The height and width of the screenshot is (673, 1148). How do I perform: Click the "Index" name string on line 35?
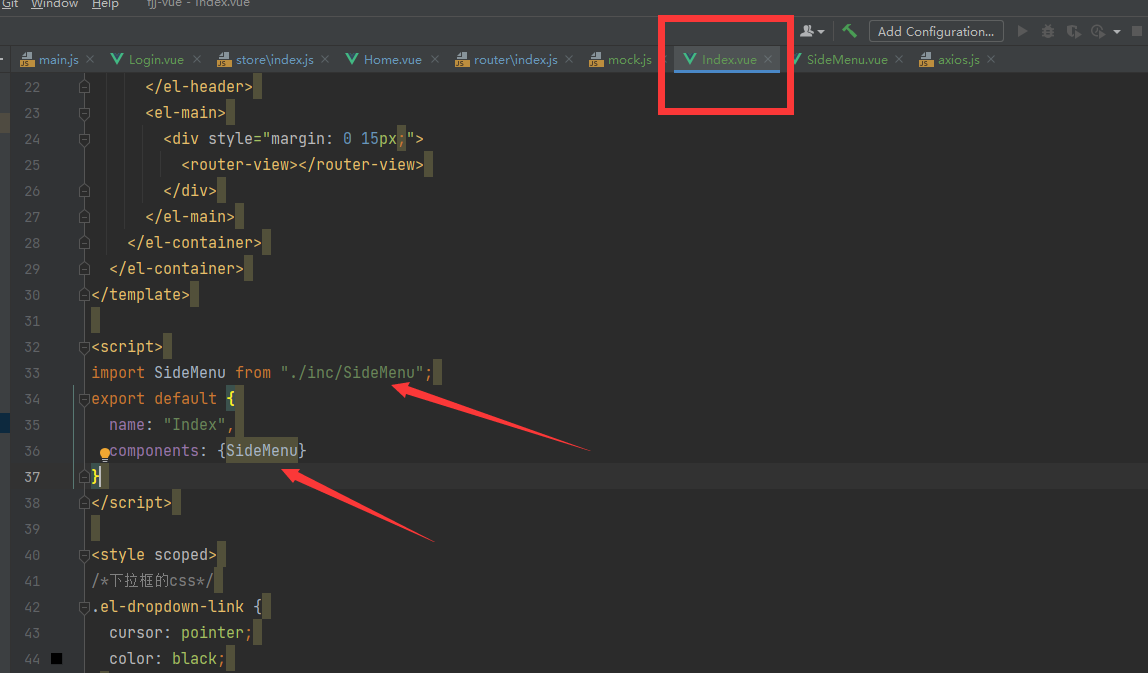click(x=195, y=425)
